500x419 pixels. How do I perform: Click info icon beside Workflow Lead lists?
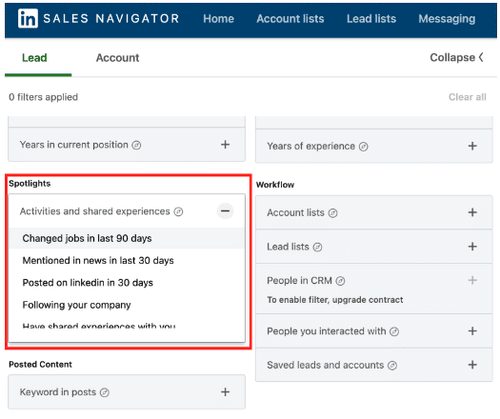(317, 247)
